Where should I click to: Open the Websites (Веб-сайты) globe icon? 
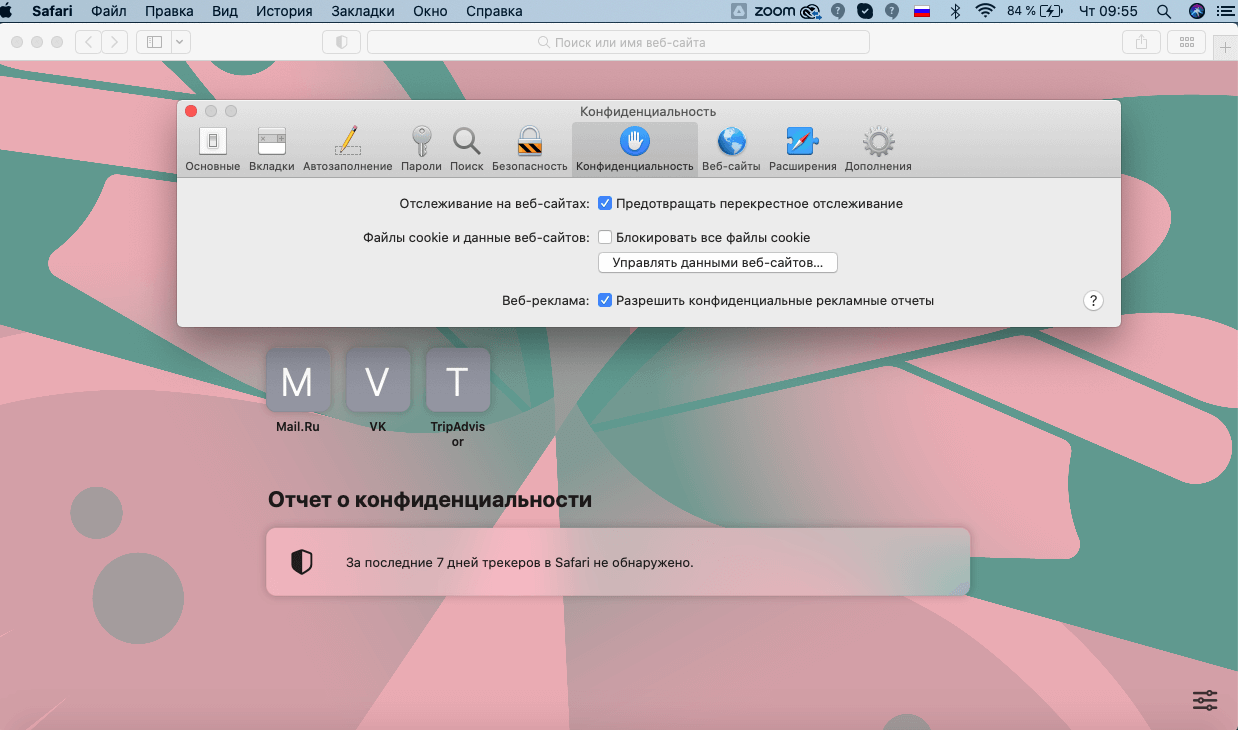pos(731,142)
